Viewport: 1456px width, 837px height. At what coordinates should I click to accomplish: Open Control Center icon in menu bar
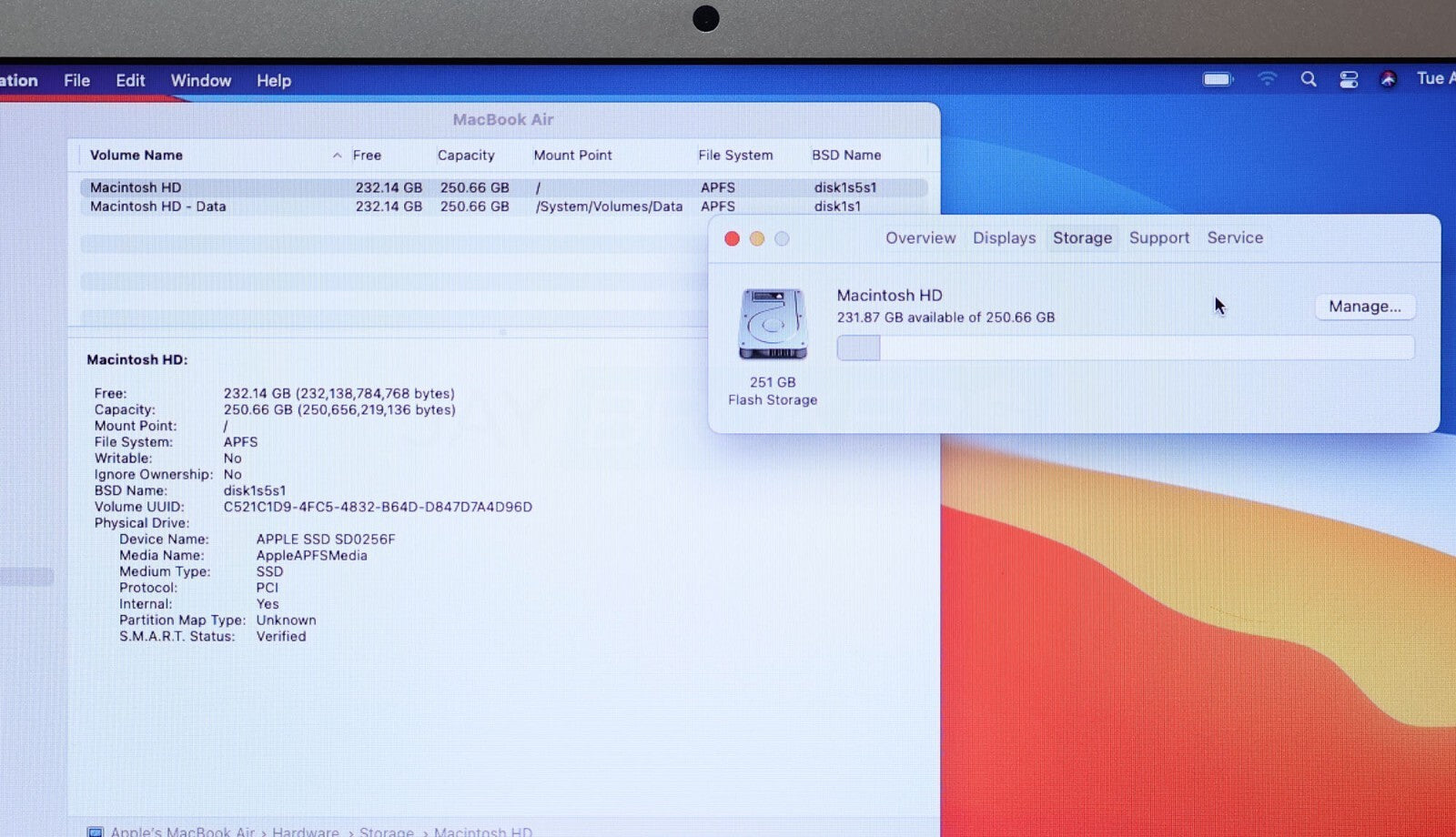pyautogui.click(x=1349, y=80)
